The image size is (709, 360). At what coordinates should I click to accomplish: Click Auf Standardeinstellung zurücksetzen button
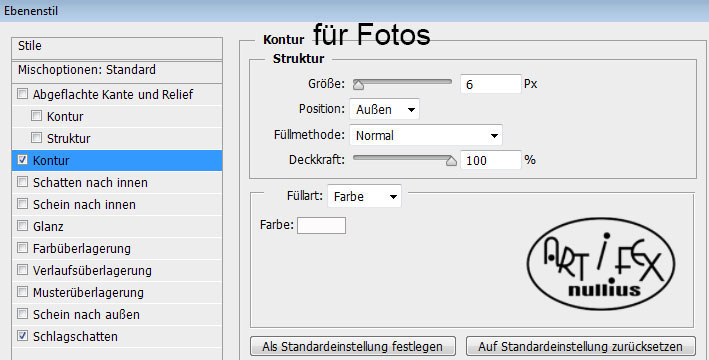(581, 346)
